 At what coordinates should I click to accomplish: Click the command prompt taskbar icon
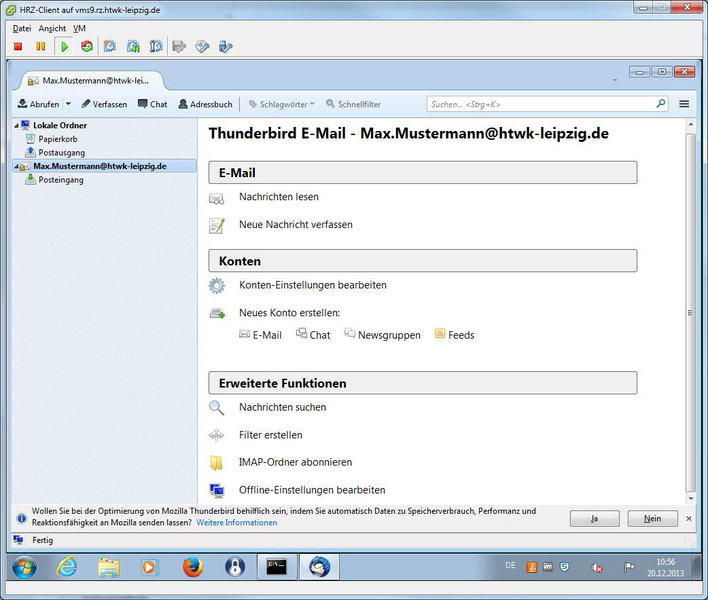point(277,567)
